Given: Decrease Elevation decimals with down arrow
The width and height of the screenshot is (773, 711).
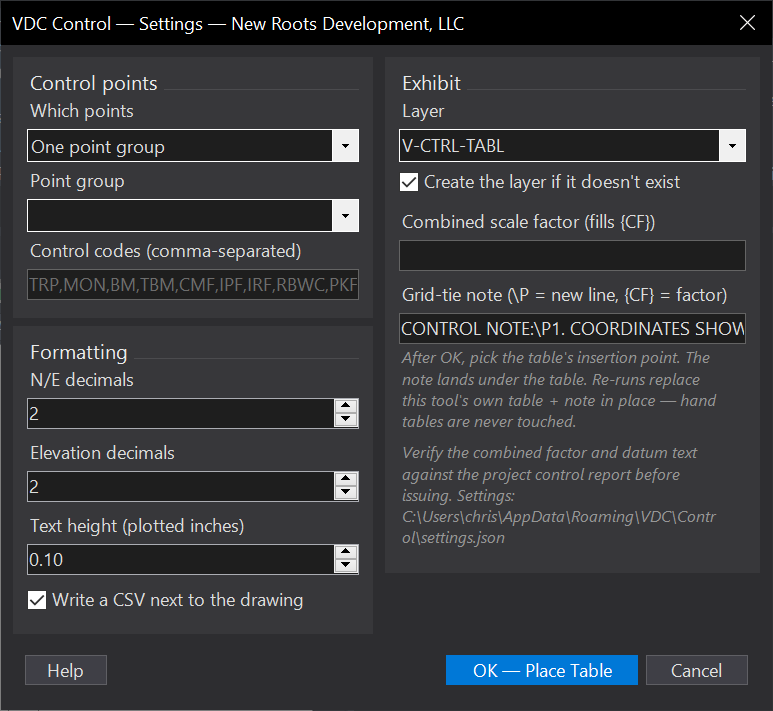Looking at the screenshot, I should 346,493.
